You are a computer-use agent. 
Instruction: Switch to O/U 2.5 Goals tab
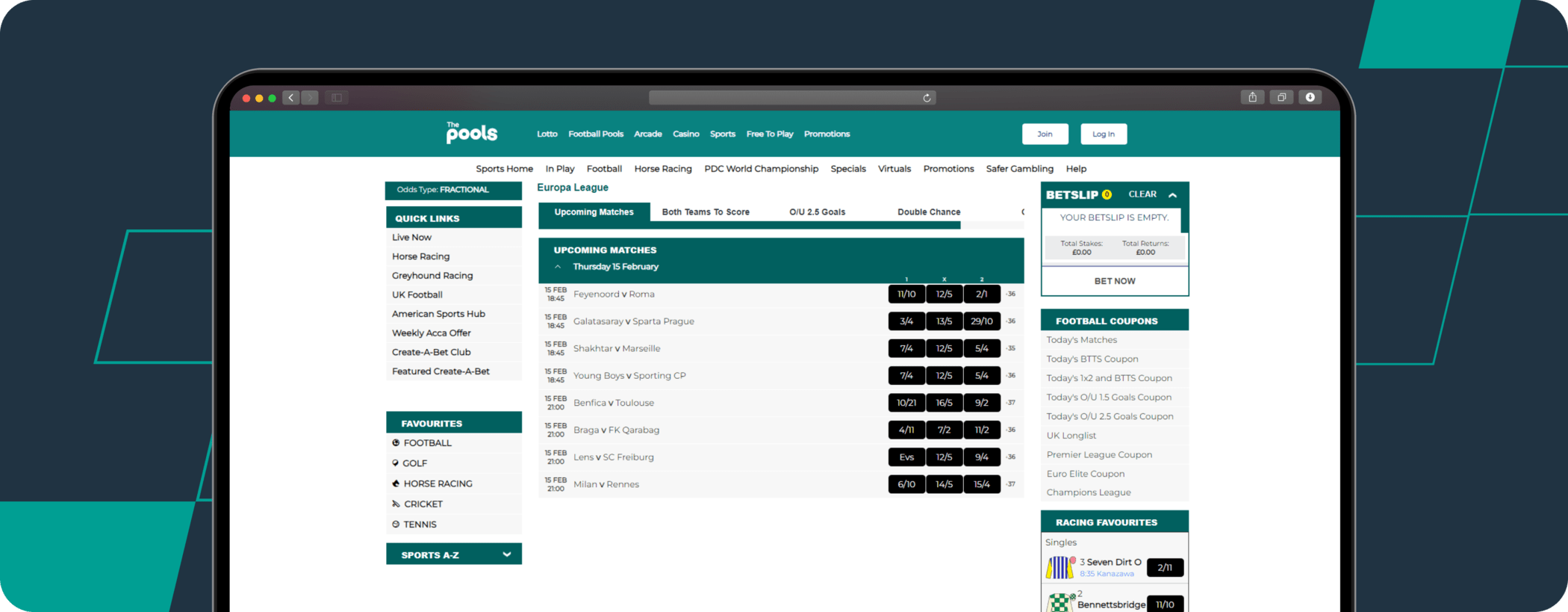(x=817, y=212)
